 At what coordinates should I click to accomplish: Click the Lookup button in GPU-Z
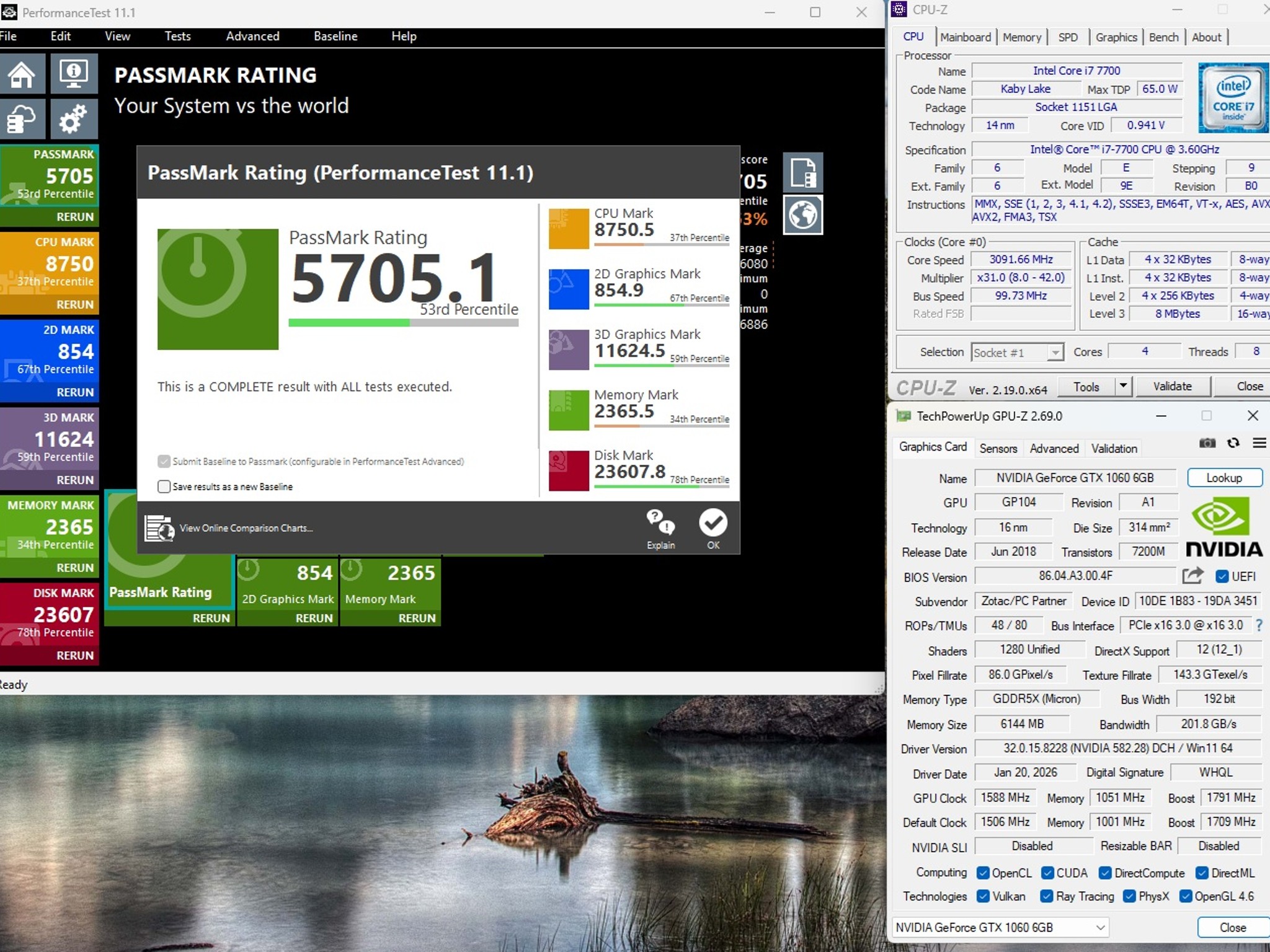1224,478
